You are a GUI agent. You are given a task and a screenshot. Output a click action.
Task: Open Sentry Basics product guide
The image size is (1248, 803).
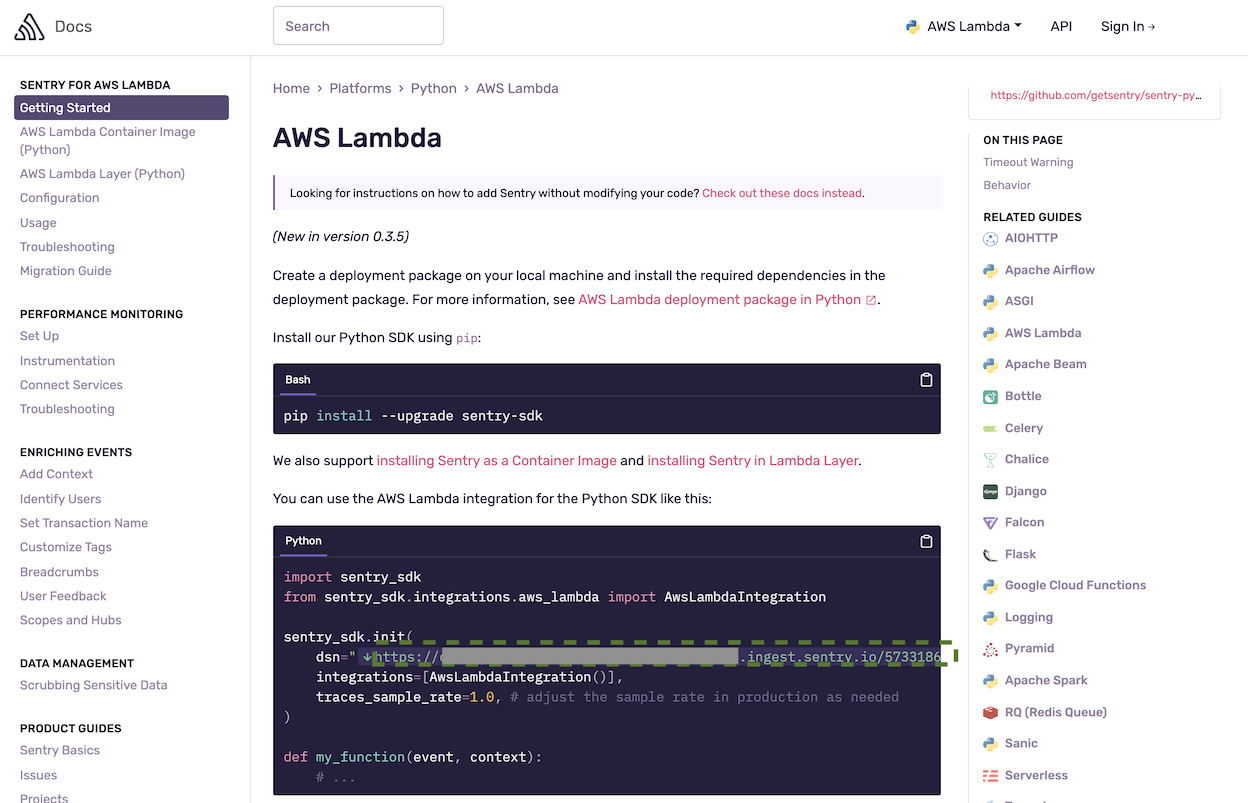pos(60,750)
